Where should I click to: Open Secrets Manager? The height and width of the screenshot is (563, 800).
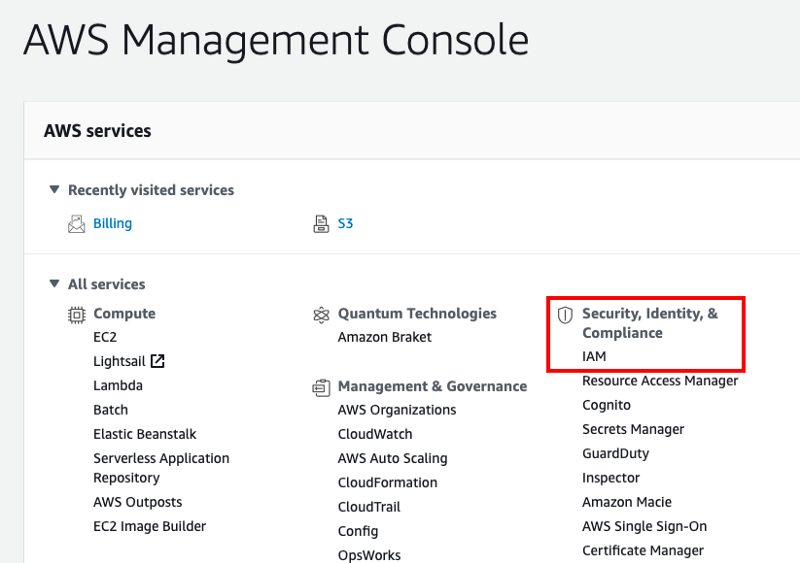coord(633,429)
